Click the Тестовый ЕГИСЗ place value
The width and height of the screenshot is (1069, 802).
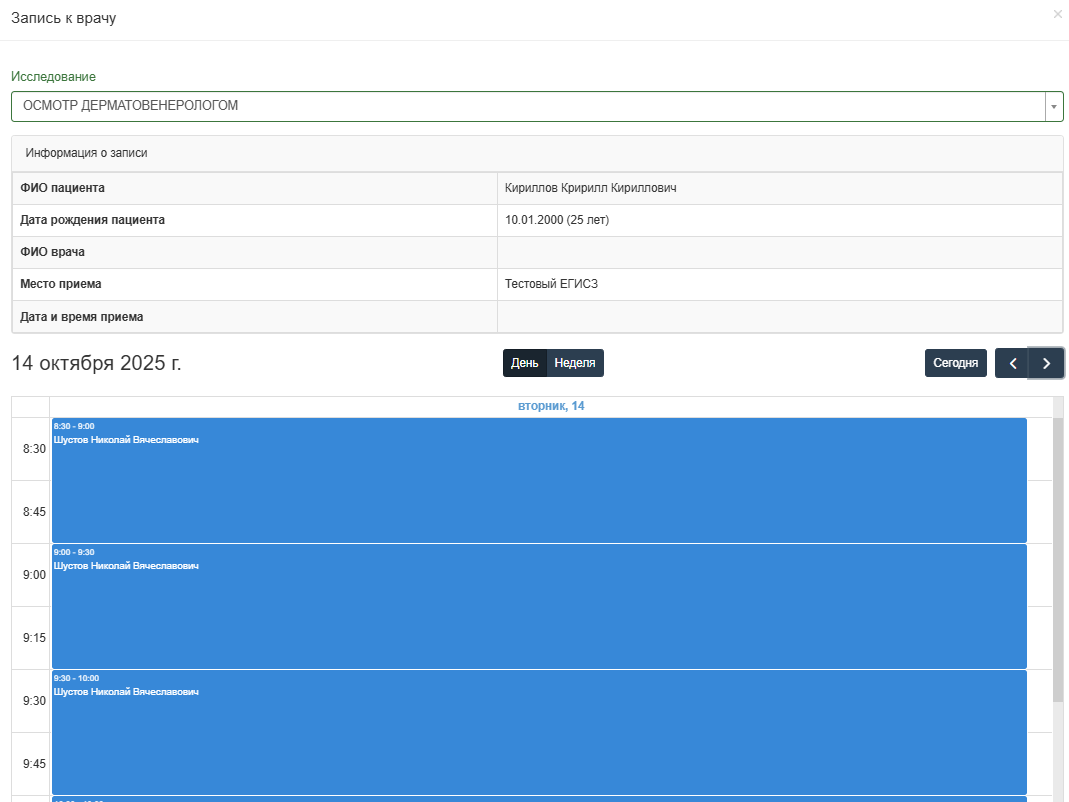coord(551,284)
